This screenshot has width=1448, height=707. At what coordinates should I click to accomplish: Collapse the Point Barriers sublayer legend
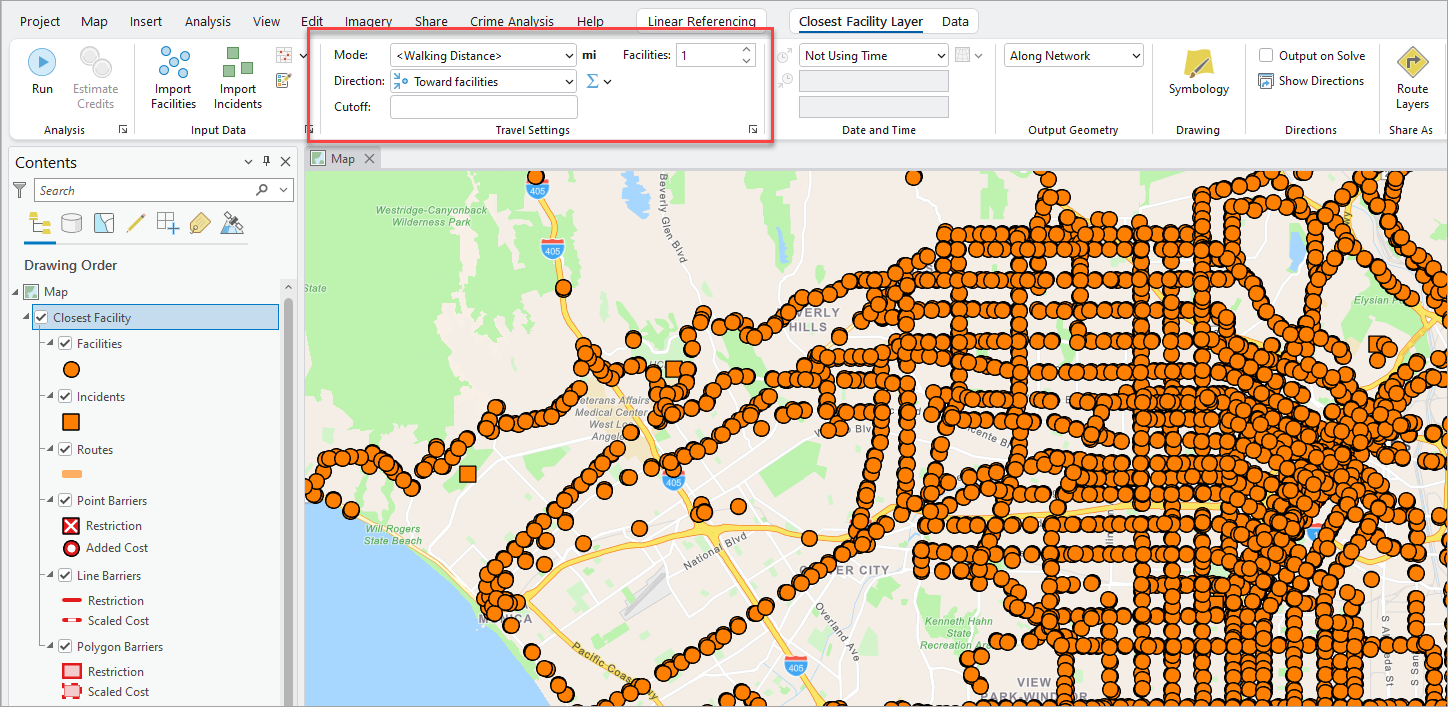50,499
